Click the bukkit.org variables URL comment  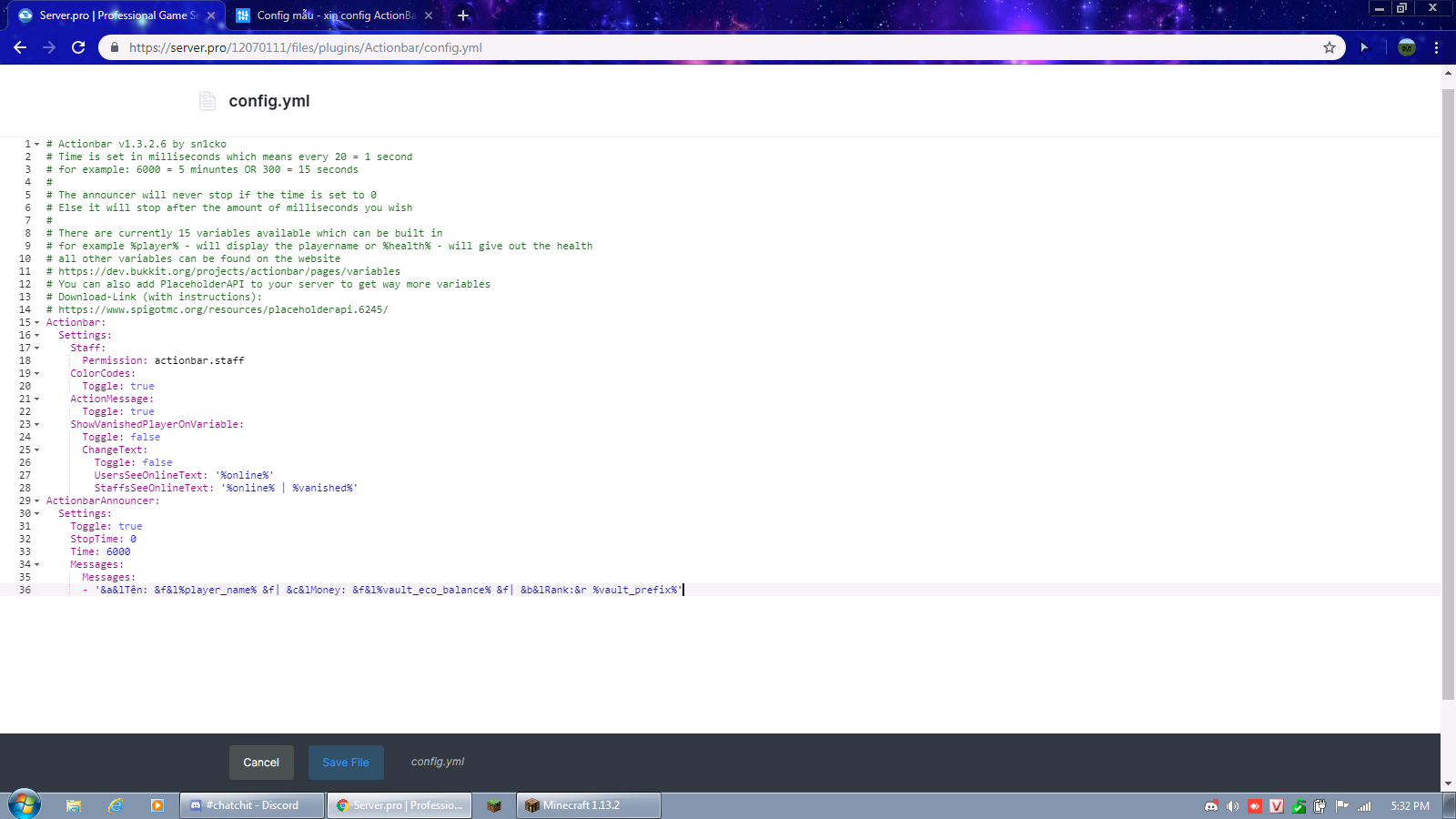click(229, 272)
